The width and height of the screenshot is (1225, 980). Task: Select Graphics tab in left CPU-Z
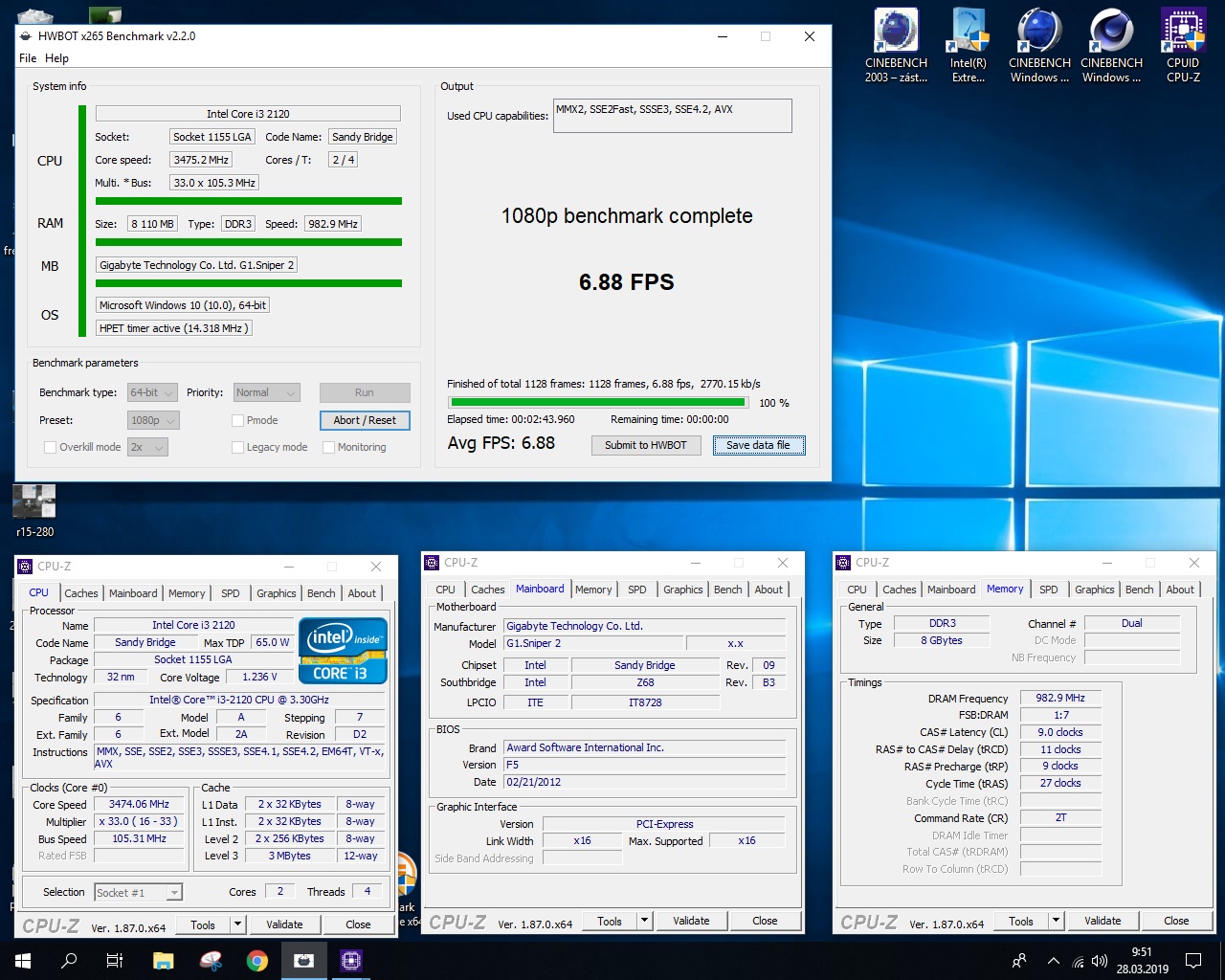pyautogui.click(x=277, y=593)
